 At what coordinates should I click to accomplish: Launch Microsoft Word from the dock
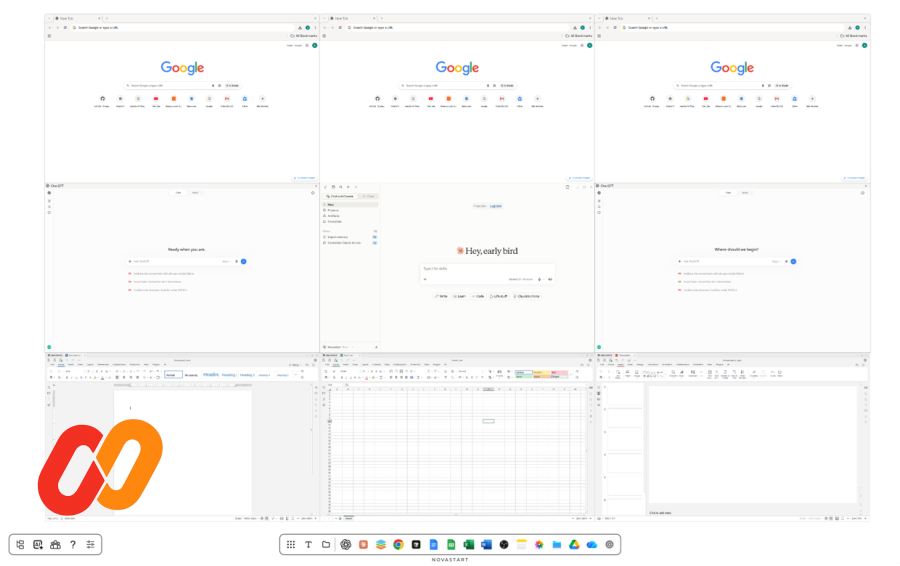tap(486, 545)
